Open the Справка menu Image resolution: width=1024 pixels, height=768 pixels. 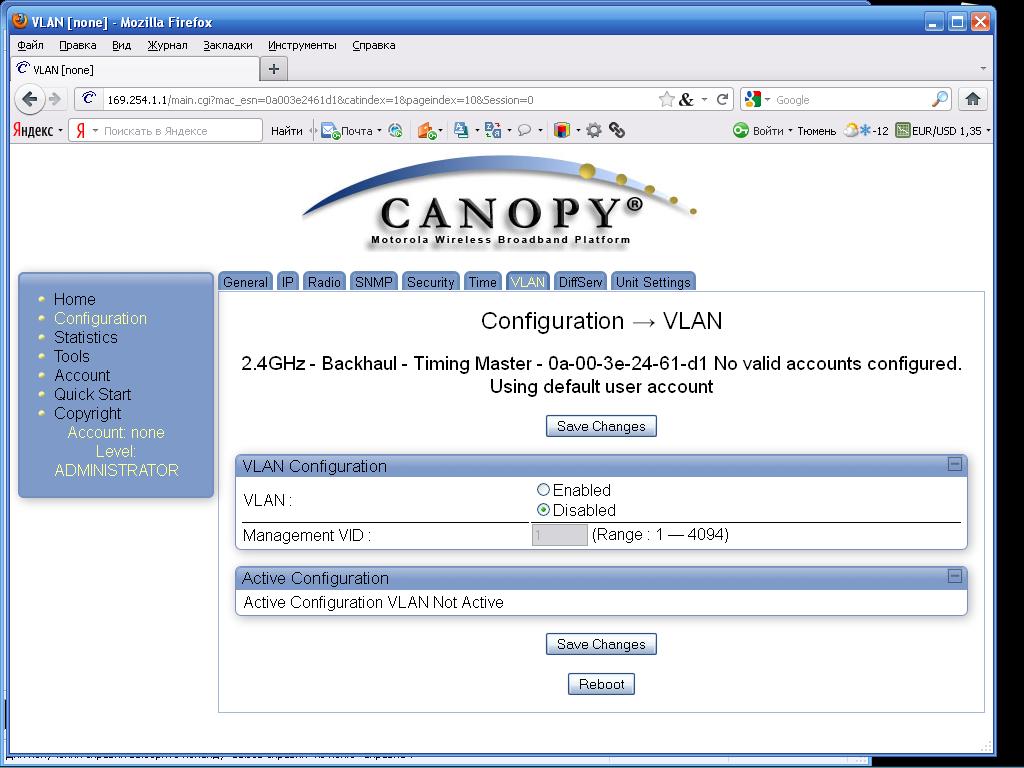click(x=374, y=45)
